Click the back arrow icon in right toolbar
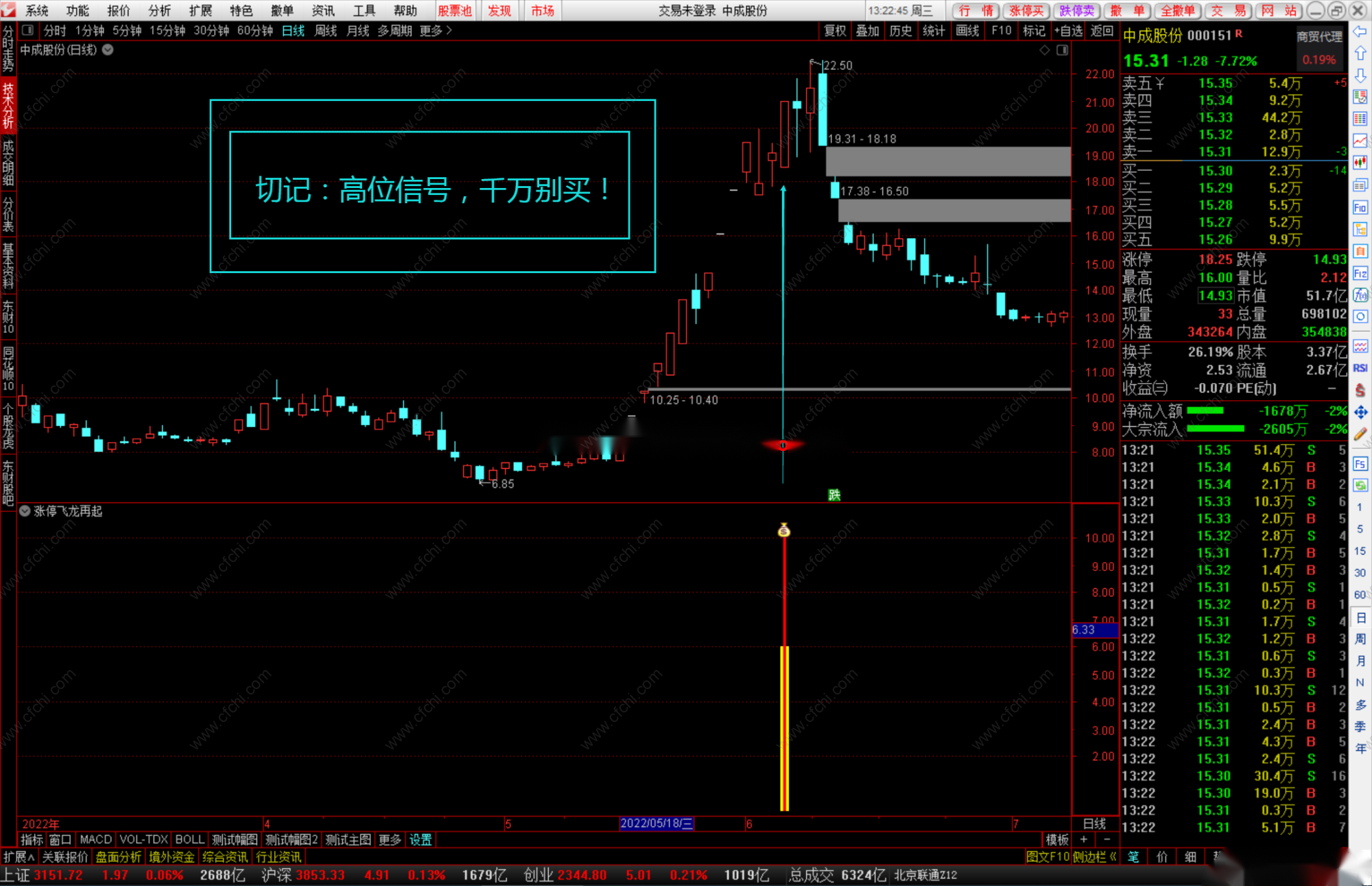This screenshot has height=886, width=1372. click(x=1360, y=32)
